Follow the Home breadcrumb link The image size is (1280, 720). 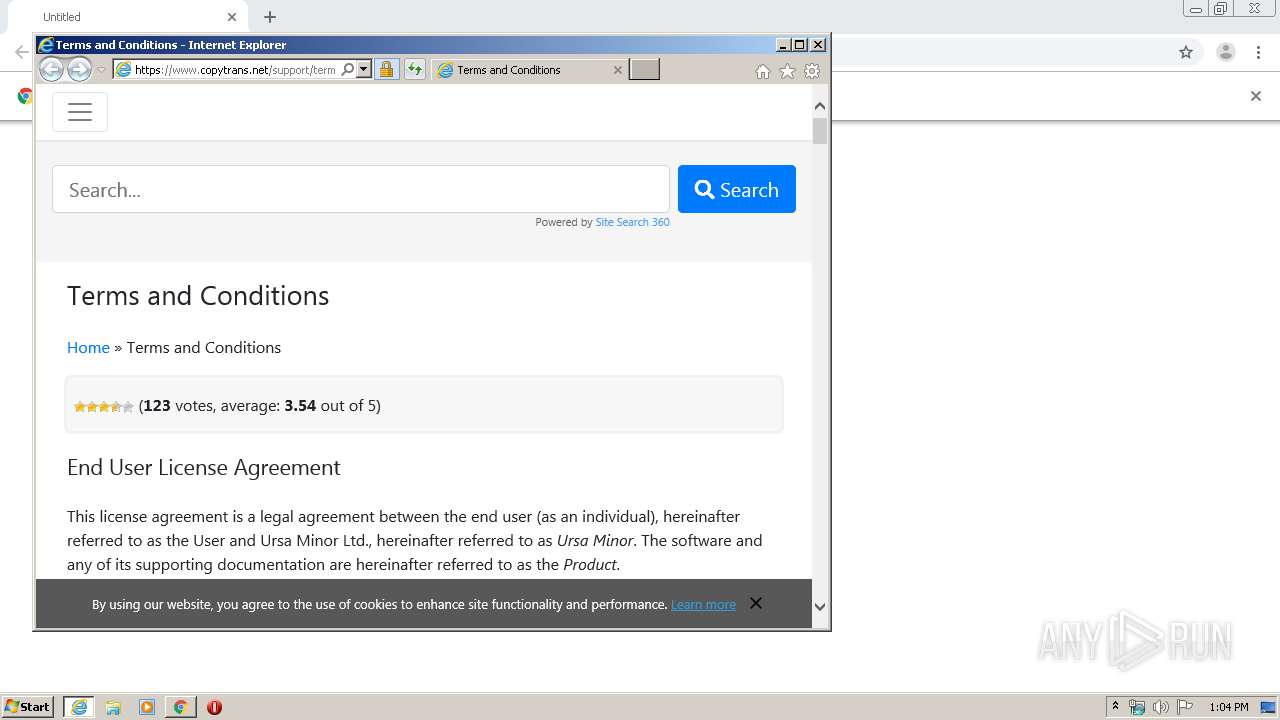[88, 347]
